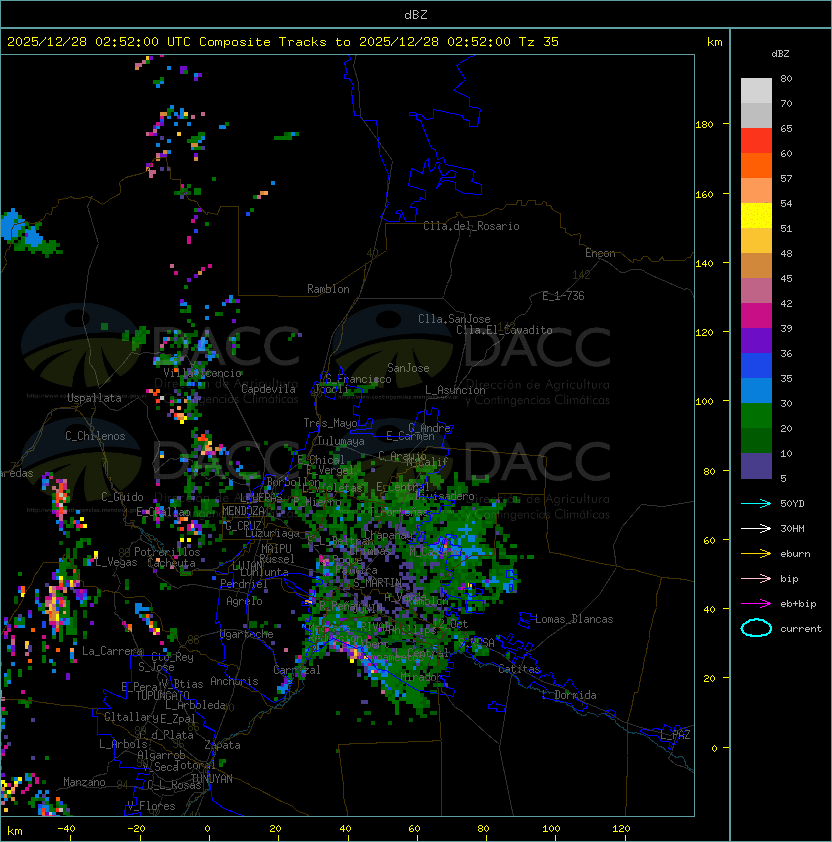Viewport: 832px width, 842px height.
Task: Click the 'C_Guido' map label
Action: (122, 497)
